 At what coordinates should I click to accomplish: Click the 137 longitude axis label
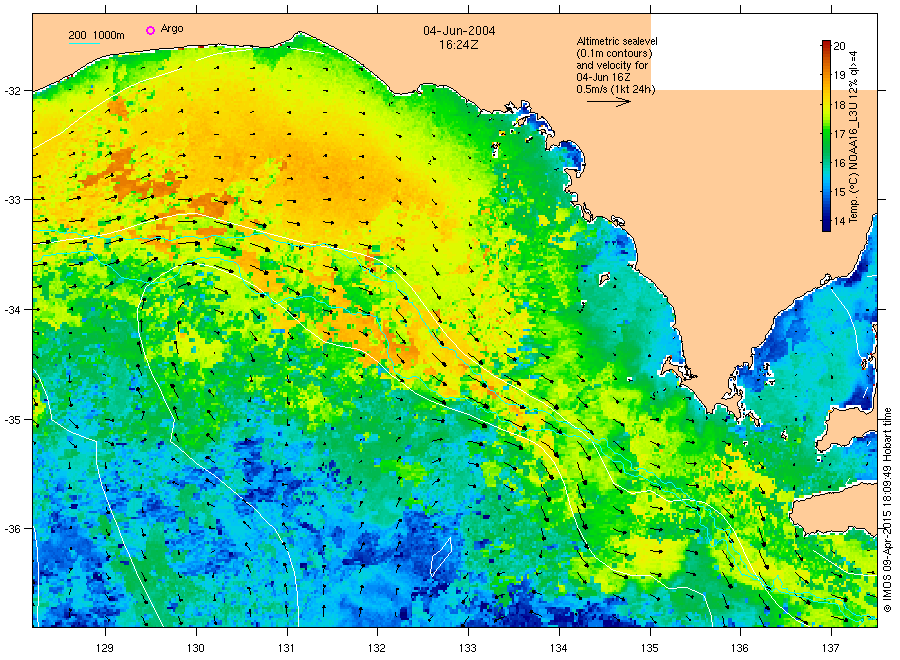[x=831, y=649]
